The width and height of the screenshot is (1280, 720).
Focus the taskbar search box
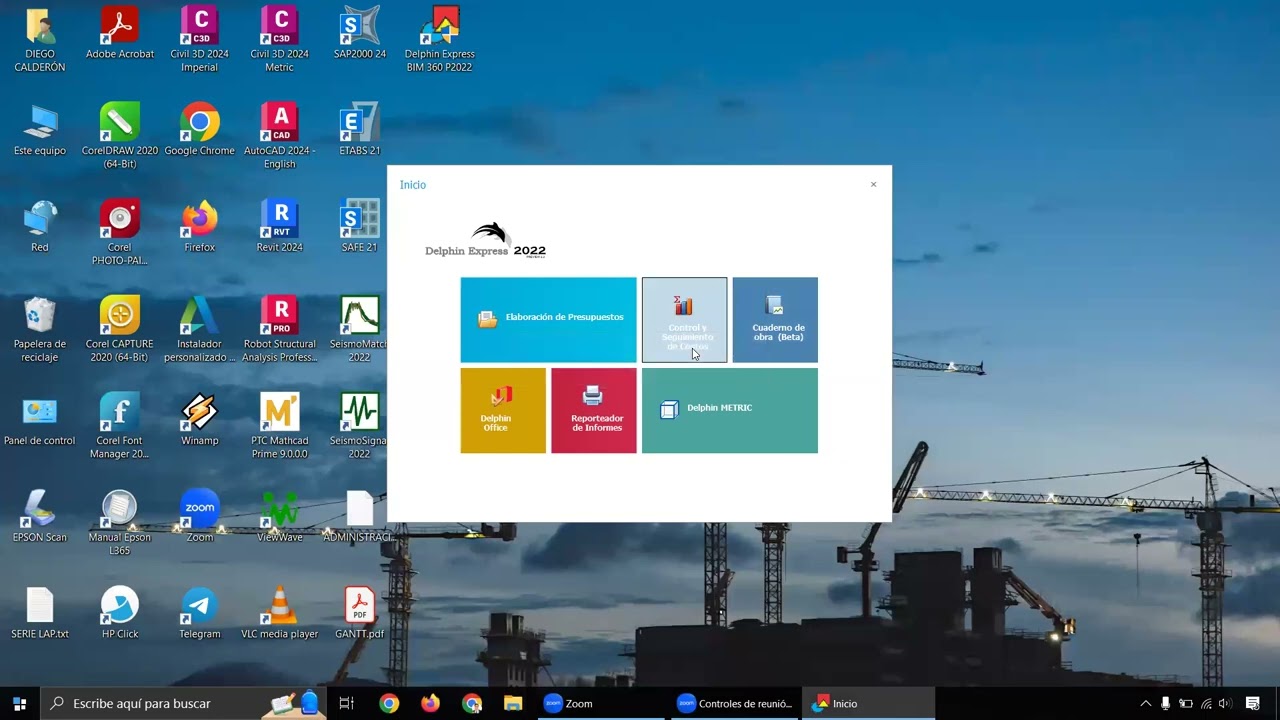point(183,704)
